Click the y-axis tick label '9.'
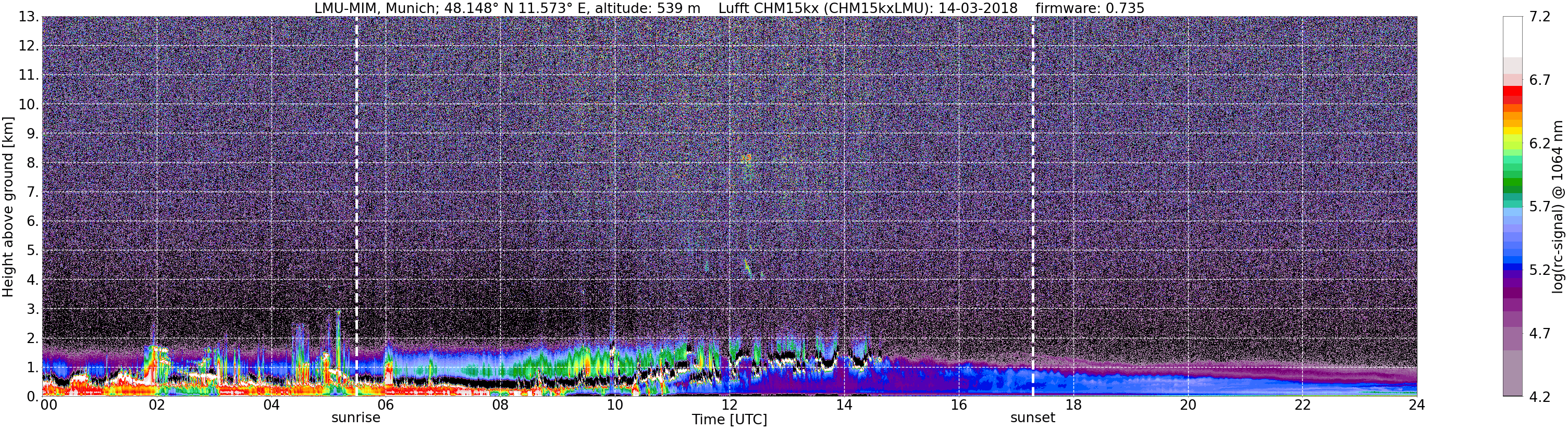 click(x=33, y=133)
